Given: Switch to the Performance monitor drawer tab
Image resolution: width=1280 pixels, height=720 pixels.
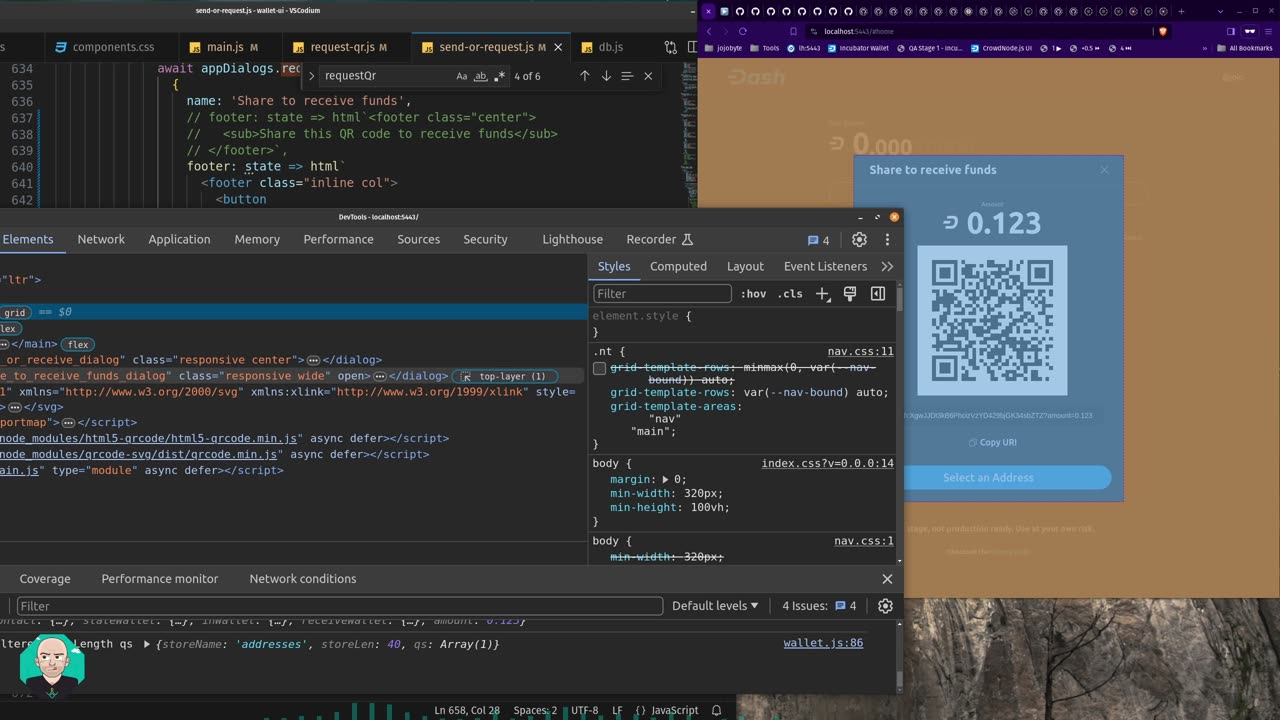Looking at the screenshot, I should 160,579.
